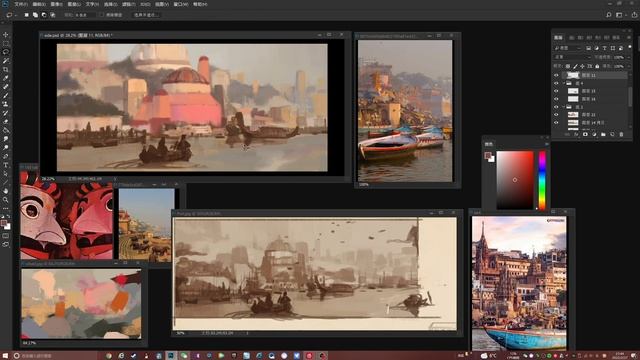The width and height of the screenshot is (640, 360).
Task: Select the Hand tool
Action: click(x=6, y=191)
